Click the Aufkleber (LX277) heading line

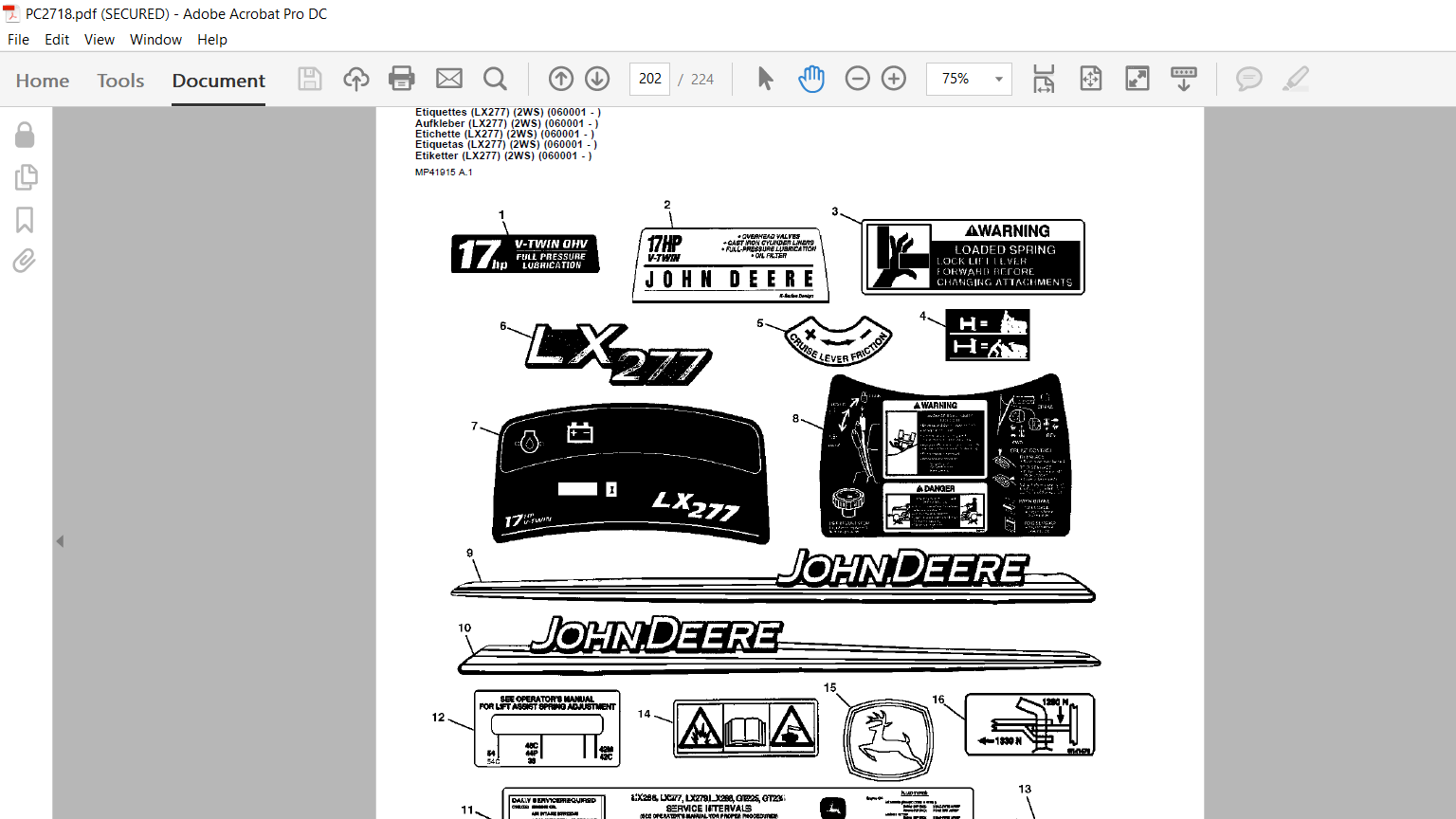coord(506,123)
